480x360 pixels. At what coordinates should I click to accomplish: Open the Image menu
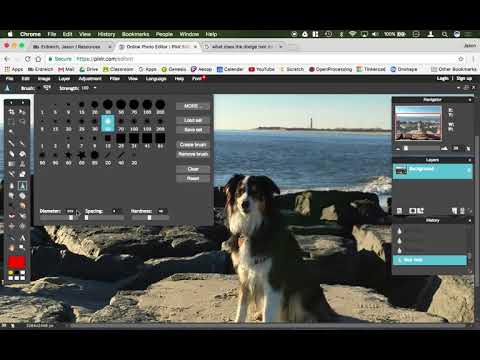point(44,79)
